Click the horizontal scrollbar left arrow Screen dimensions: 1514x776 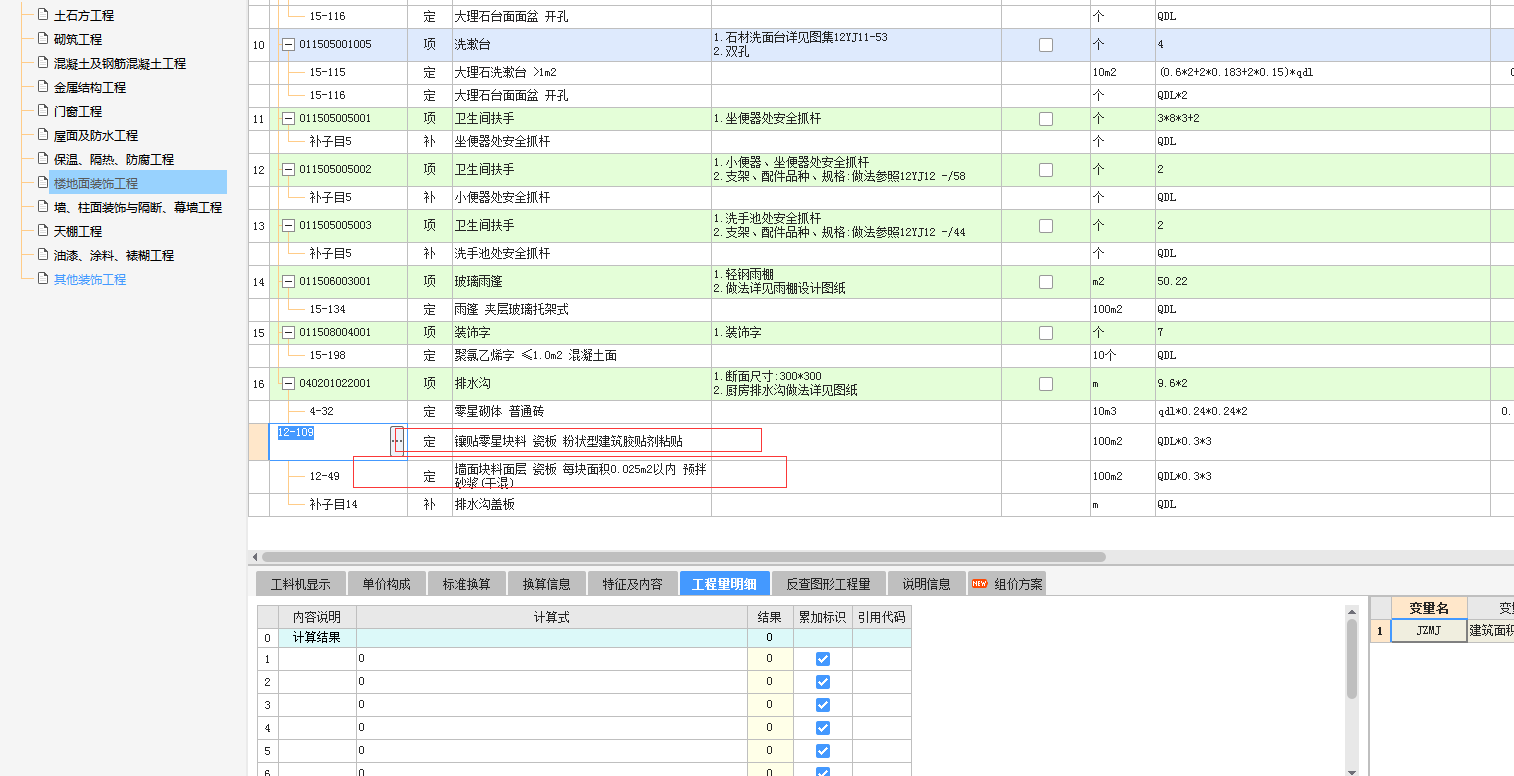click(254, 557)
